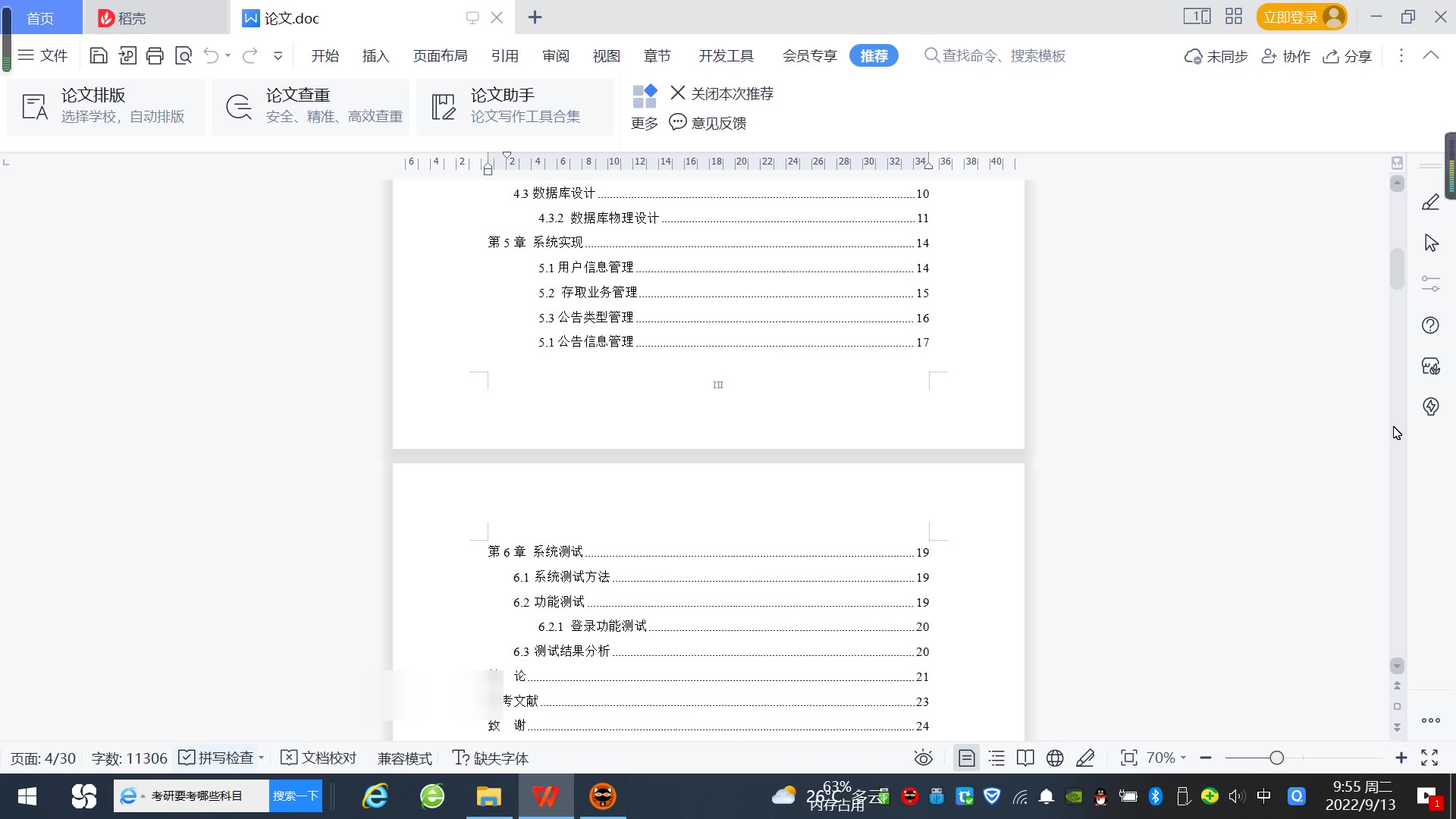Image resolution: width=1456 pixels, height=819 pixels.
Task: Click 关闭本次推荐 to dismiss recommendations
Action: (x=722, y=93)
